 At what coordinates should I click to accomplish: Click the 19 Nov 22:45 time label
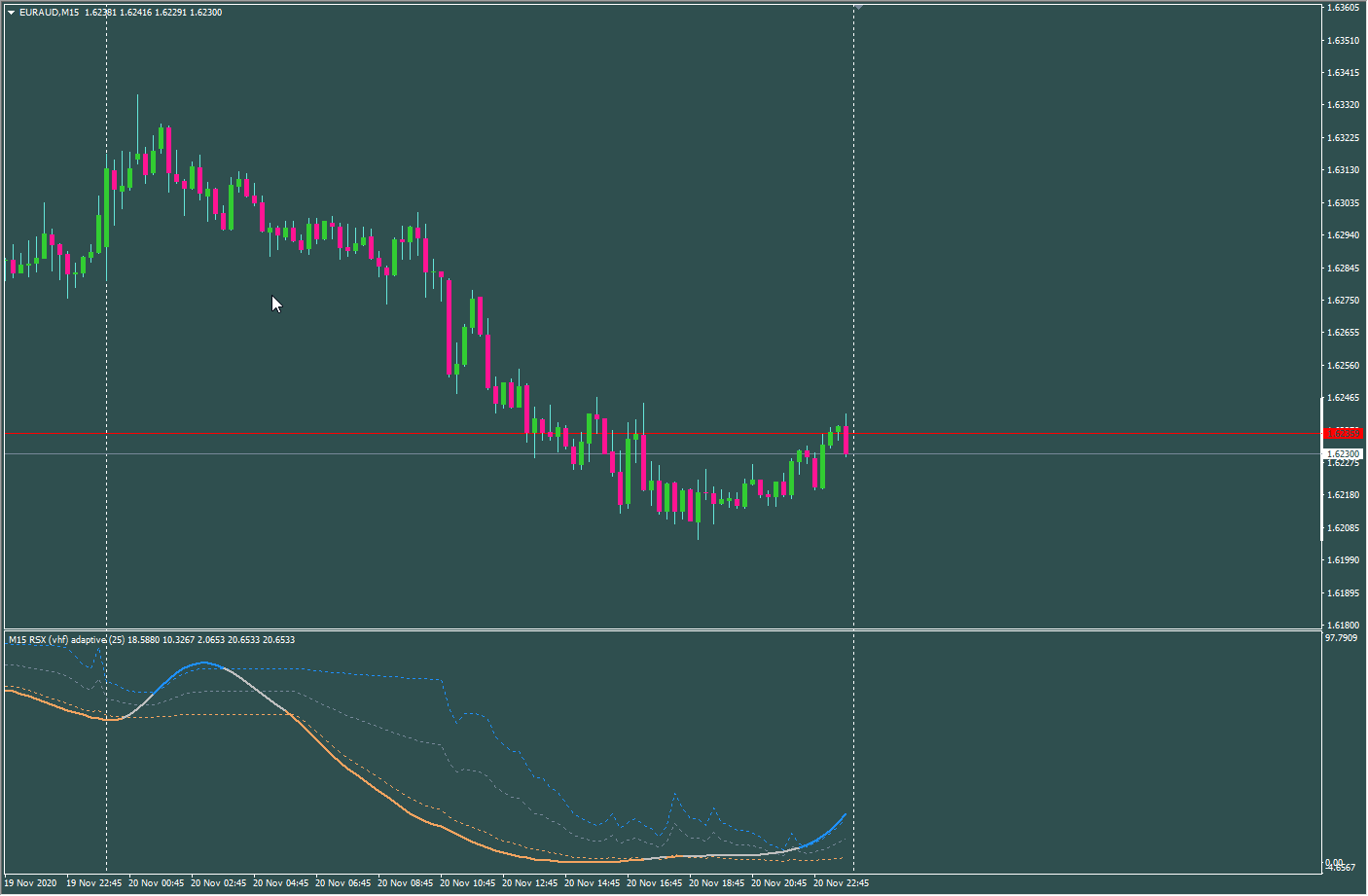tap(93, 883)
